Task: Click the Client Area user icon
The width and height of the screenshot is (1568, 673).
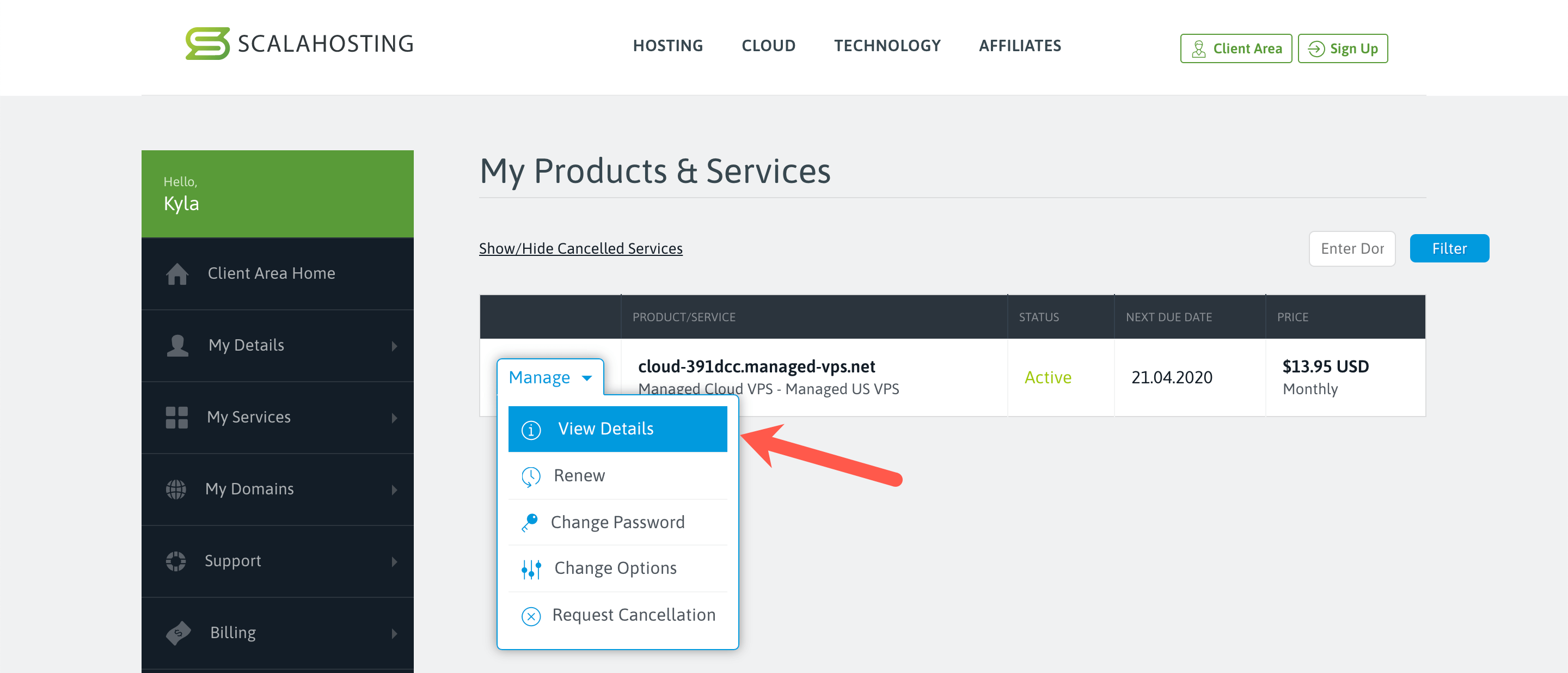Action: click(x=1198, y=48)
